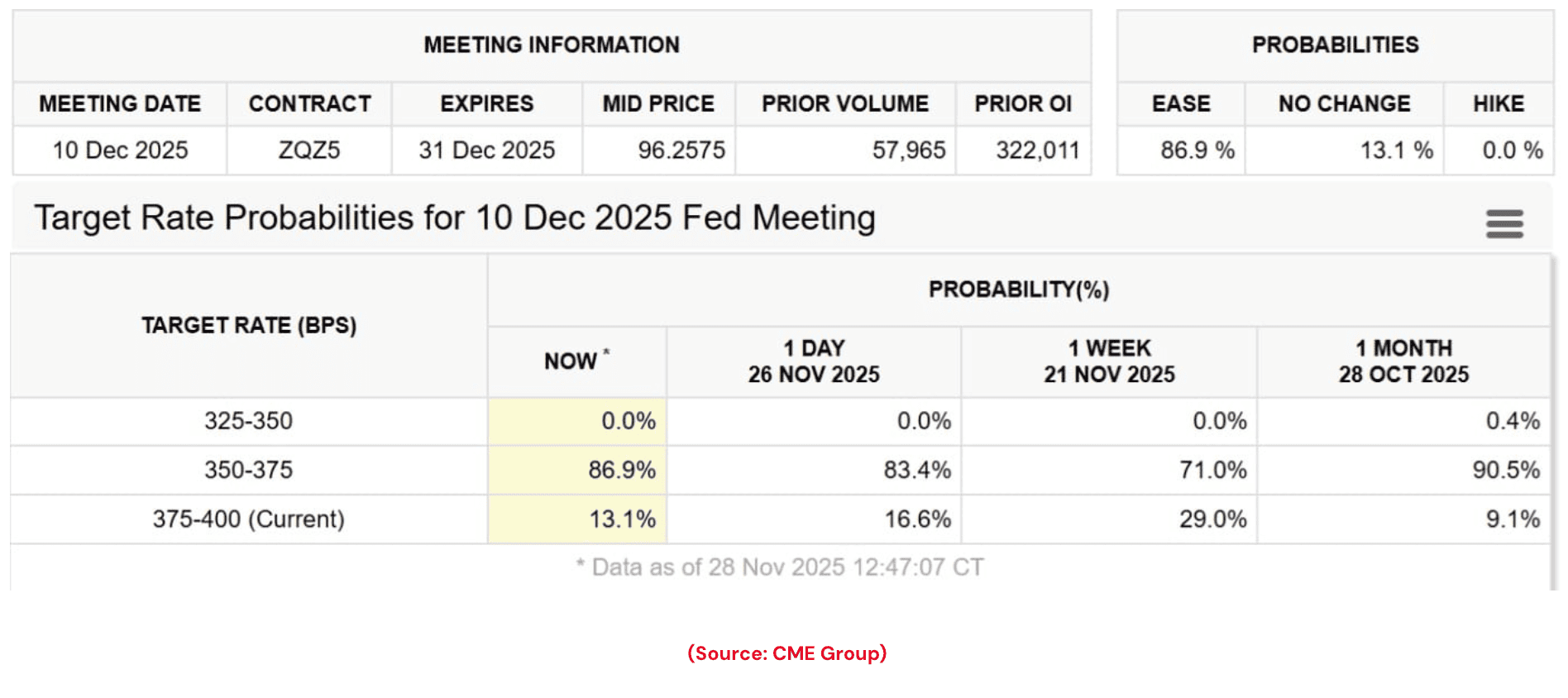The image size is (1568, 698).
Task: Click the NOW column header
Action: [576, 361]
